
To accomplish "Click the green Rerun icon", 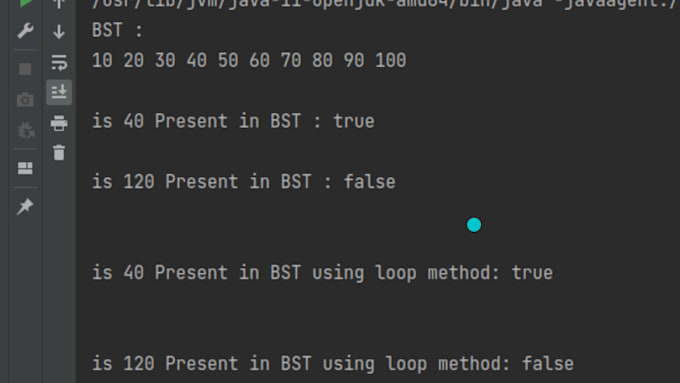I will pyautogui.click(x=26, y=3).
